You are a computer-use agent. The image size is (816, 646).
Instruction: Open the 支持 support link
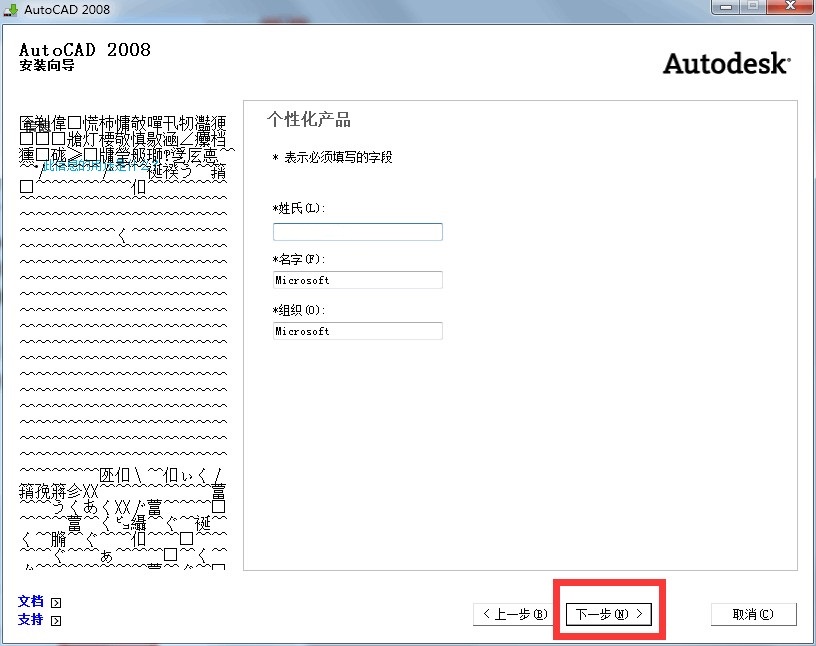[x=31, y=620]
